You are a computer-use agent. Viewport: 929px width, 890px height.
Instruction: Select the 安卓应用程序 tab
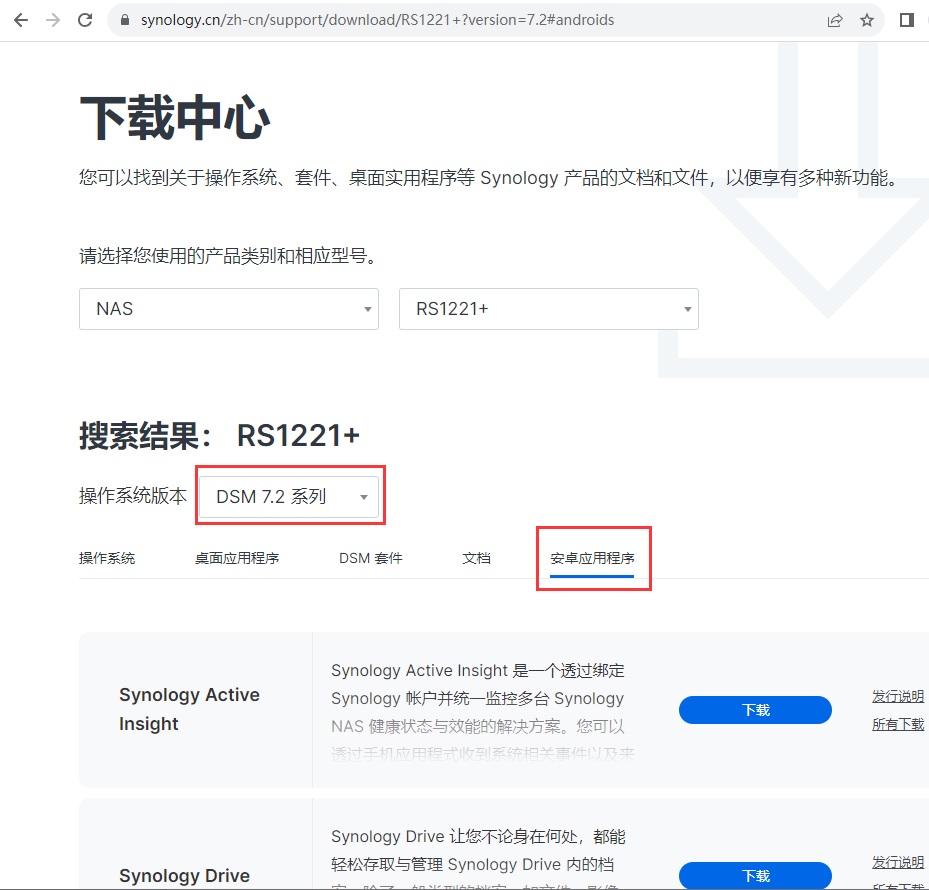[592, 558]
